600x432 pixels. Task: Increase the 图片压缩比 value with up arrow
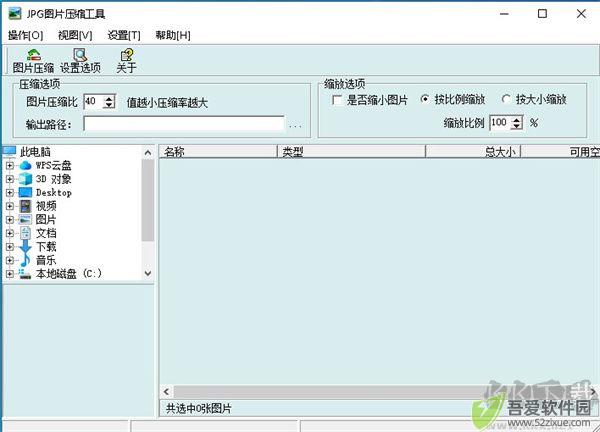coord(109,98)
